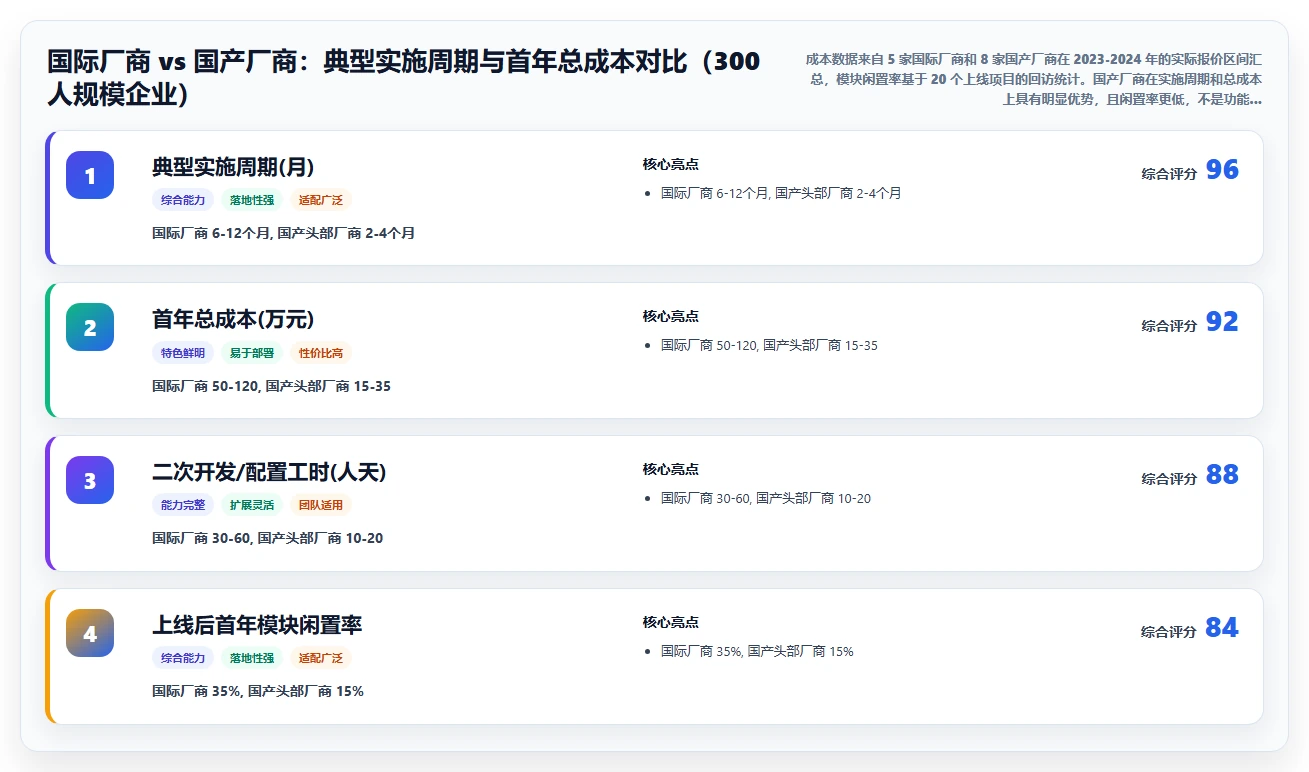Click the 落地性强 tag in 典型实施周期 card

pos(252,200)
